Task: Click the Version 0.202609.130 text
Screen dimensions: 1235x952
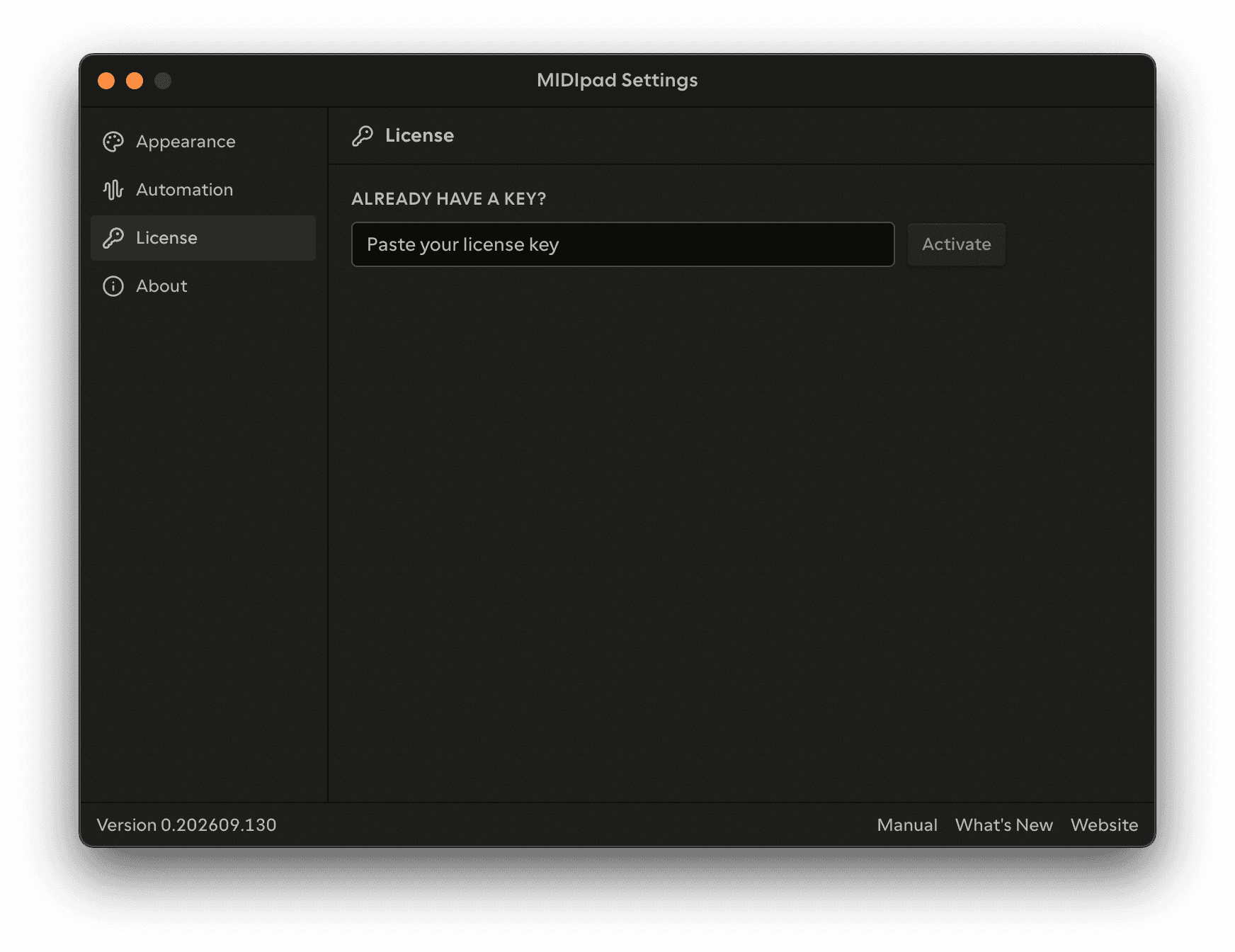Action: pos(187,825)
